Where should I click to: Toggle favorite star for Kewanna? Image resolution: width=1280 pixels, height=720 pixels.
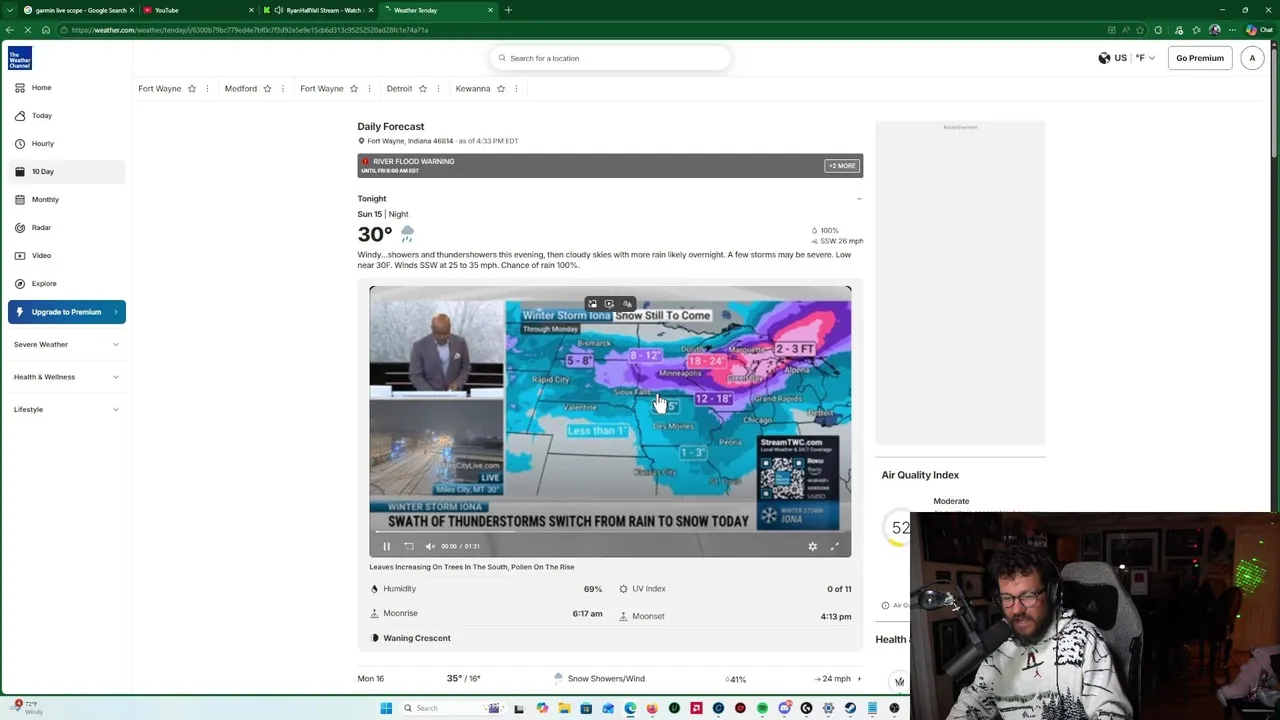coord(501,88)
